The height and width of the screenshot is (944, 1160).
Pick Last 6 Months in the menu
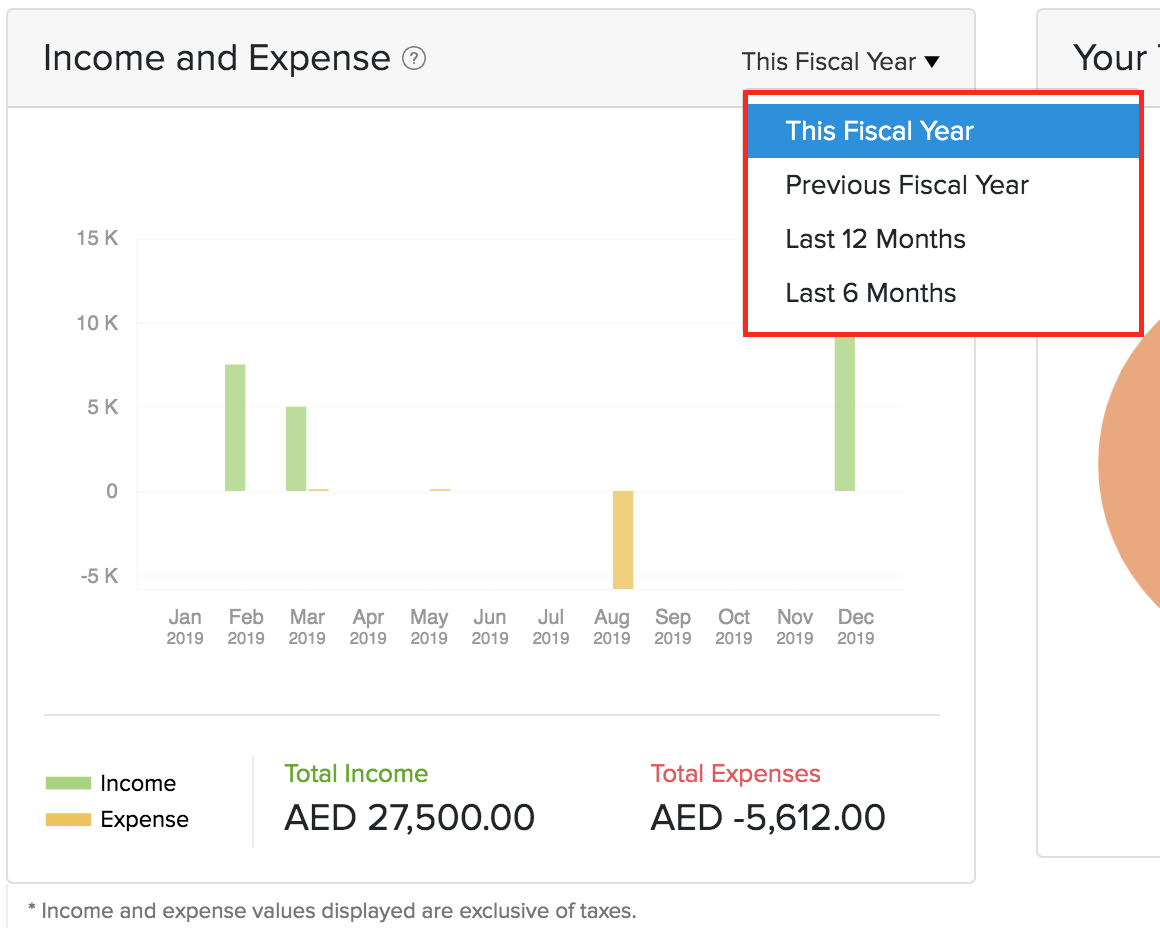tap(870, 293)
